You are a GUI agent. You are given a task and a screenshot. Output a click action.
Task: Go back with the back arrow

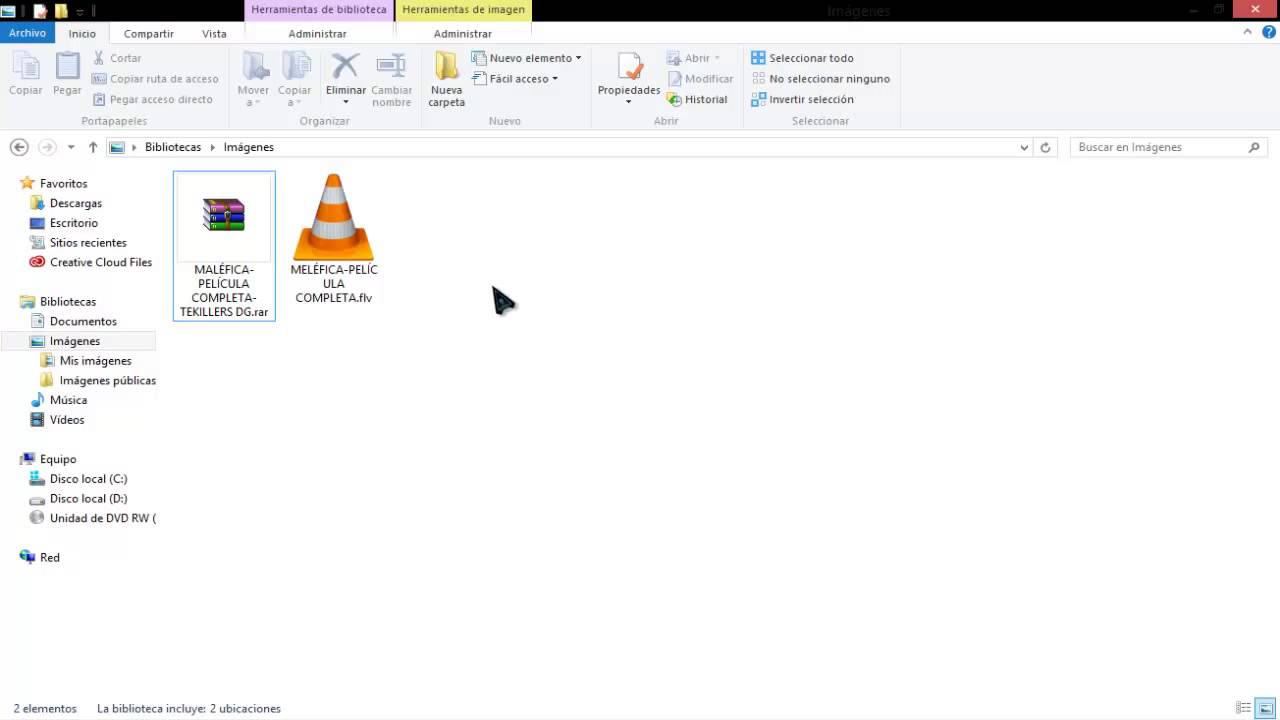(19, 147)
